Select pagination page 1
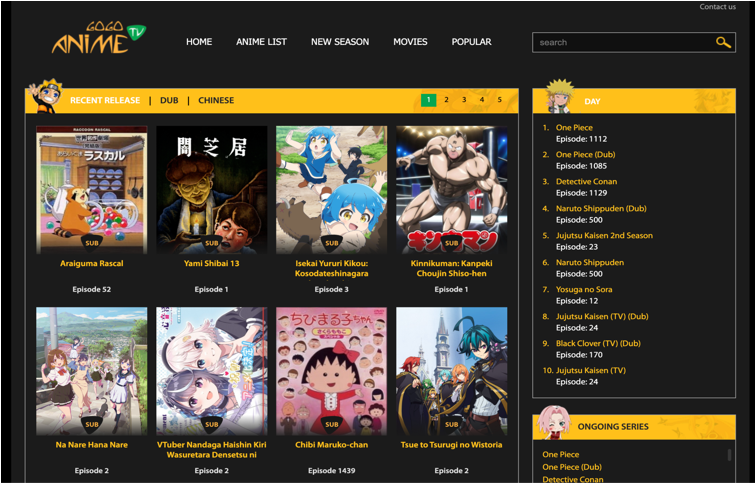The width and height of the screenshot is (755, 483). coord(429,100)
